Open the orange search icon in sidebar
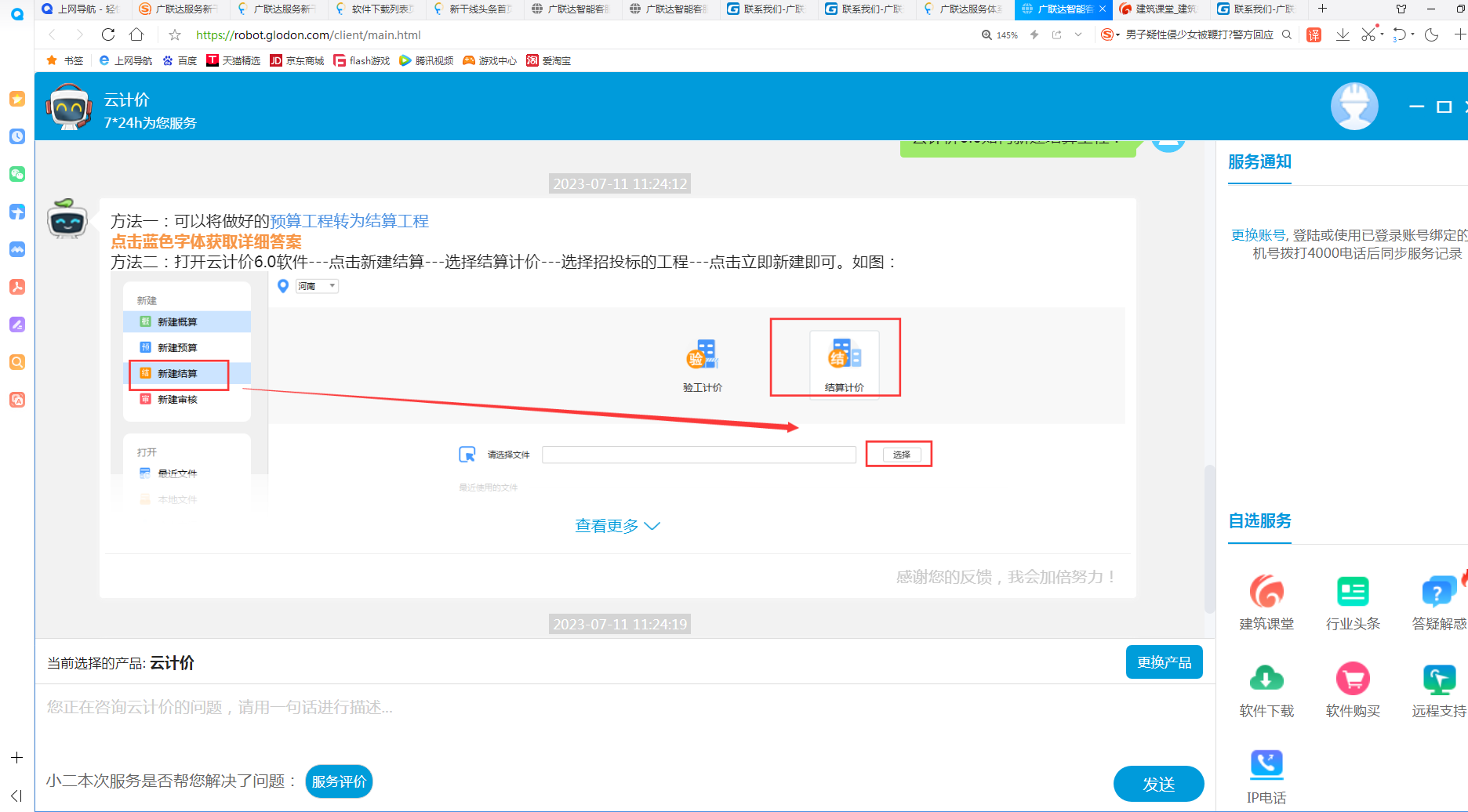This screenshot has width=1468, height=812. (x=16, y=362)
